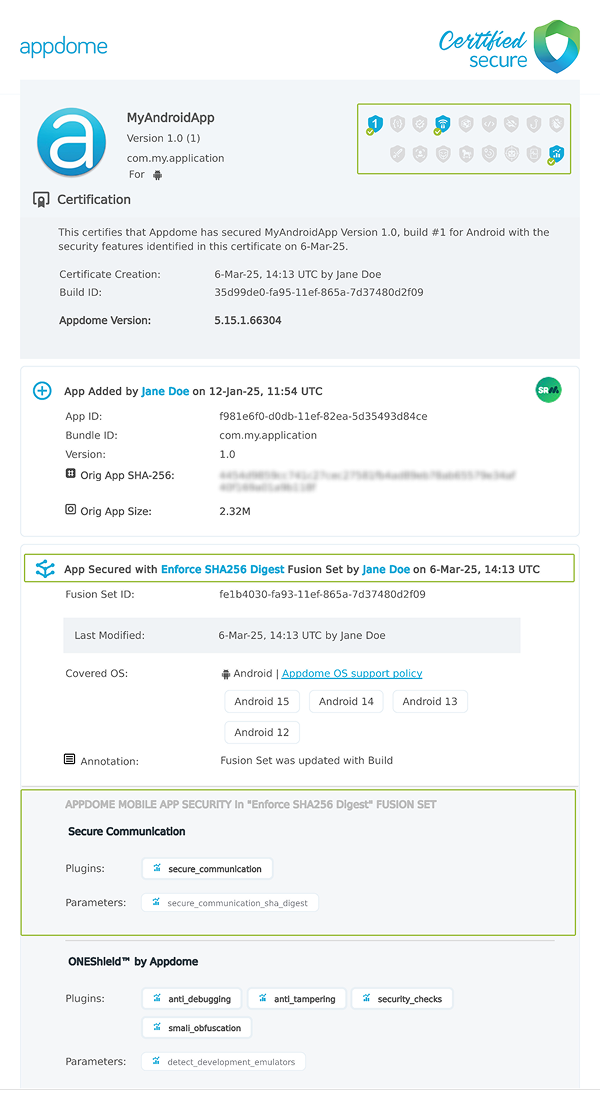Toggle the grayed trojan-horse shield badge
This screenshot has height=1109, width=600.
point(464,152)
